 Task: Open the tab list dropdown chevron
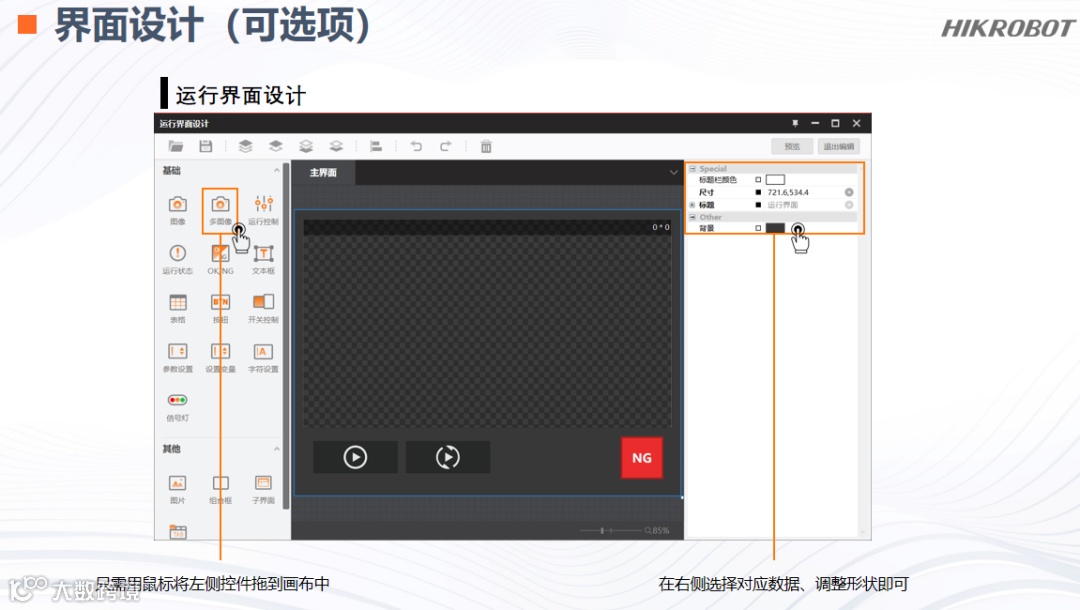[x=674, y=172]
